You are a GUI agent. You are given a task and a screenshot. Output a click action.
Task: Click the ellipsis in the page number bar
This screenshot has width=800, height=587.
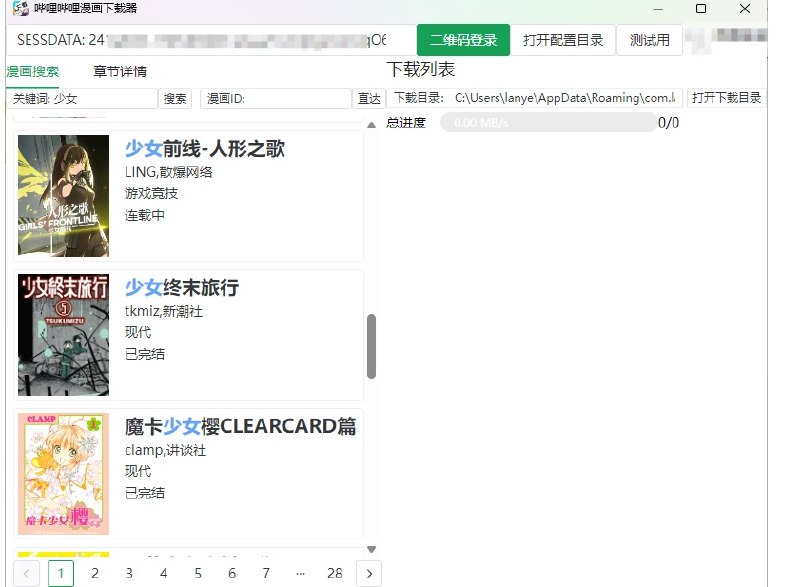click(x=301, y=573)
